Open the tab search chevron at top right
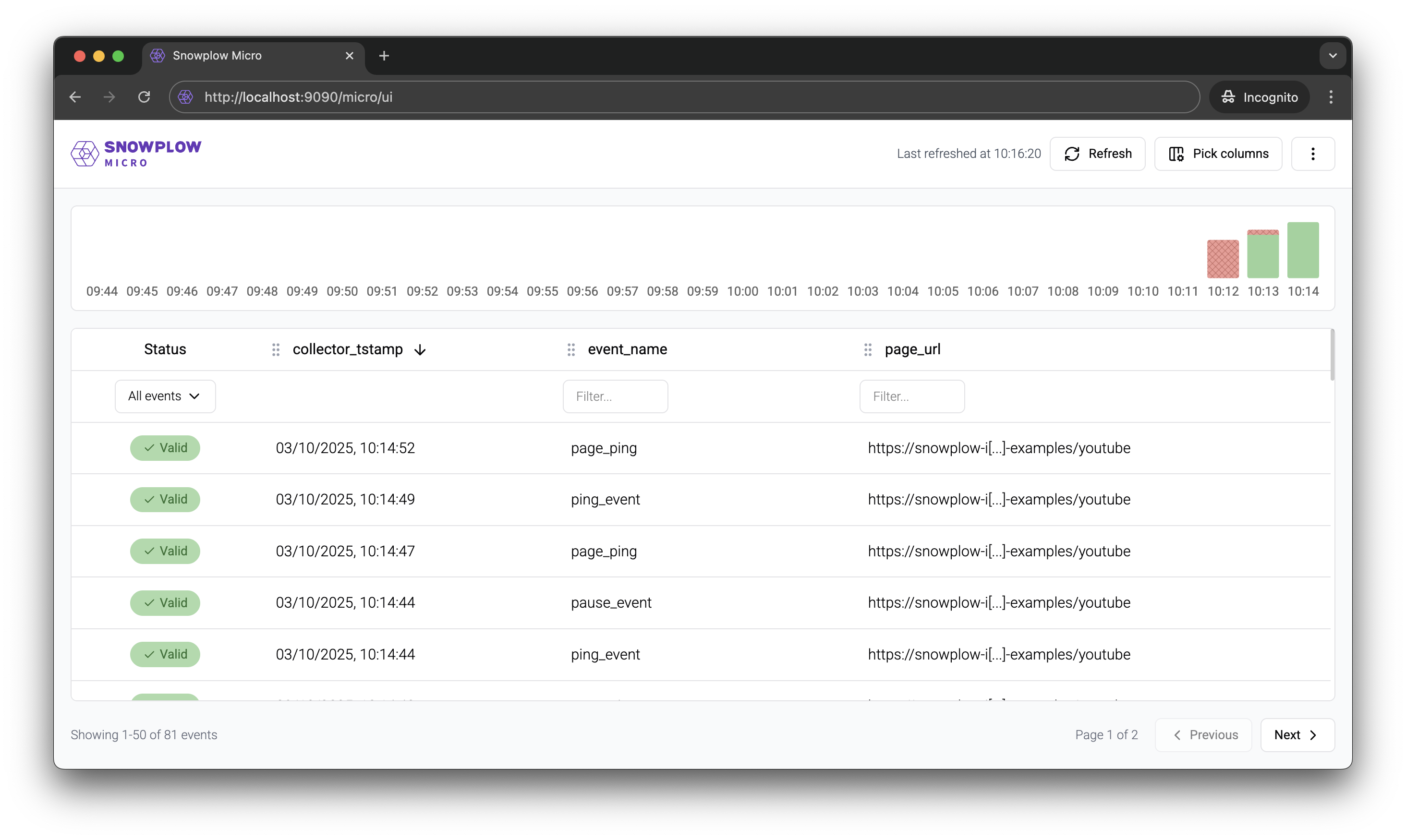 coord(1333,56)
